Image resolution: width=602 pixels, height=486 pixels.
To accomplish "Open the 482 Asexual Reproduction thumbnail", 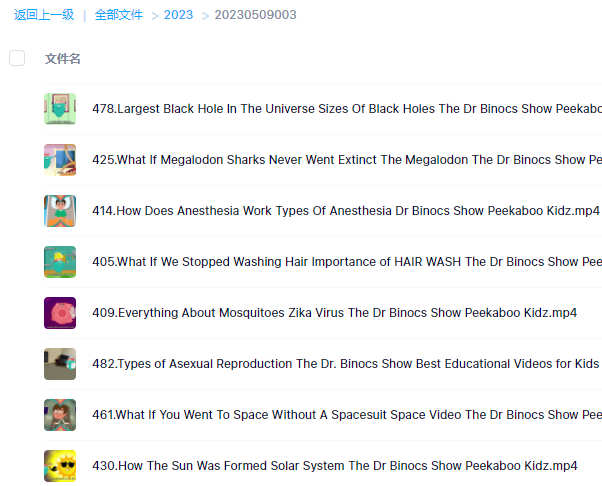I will click(60, 364).
